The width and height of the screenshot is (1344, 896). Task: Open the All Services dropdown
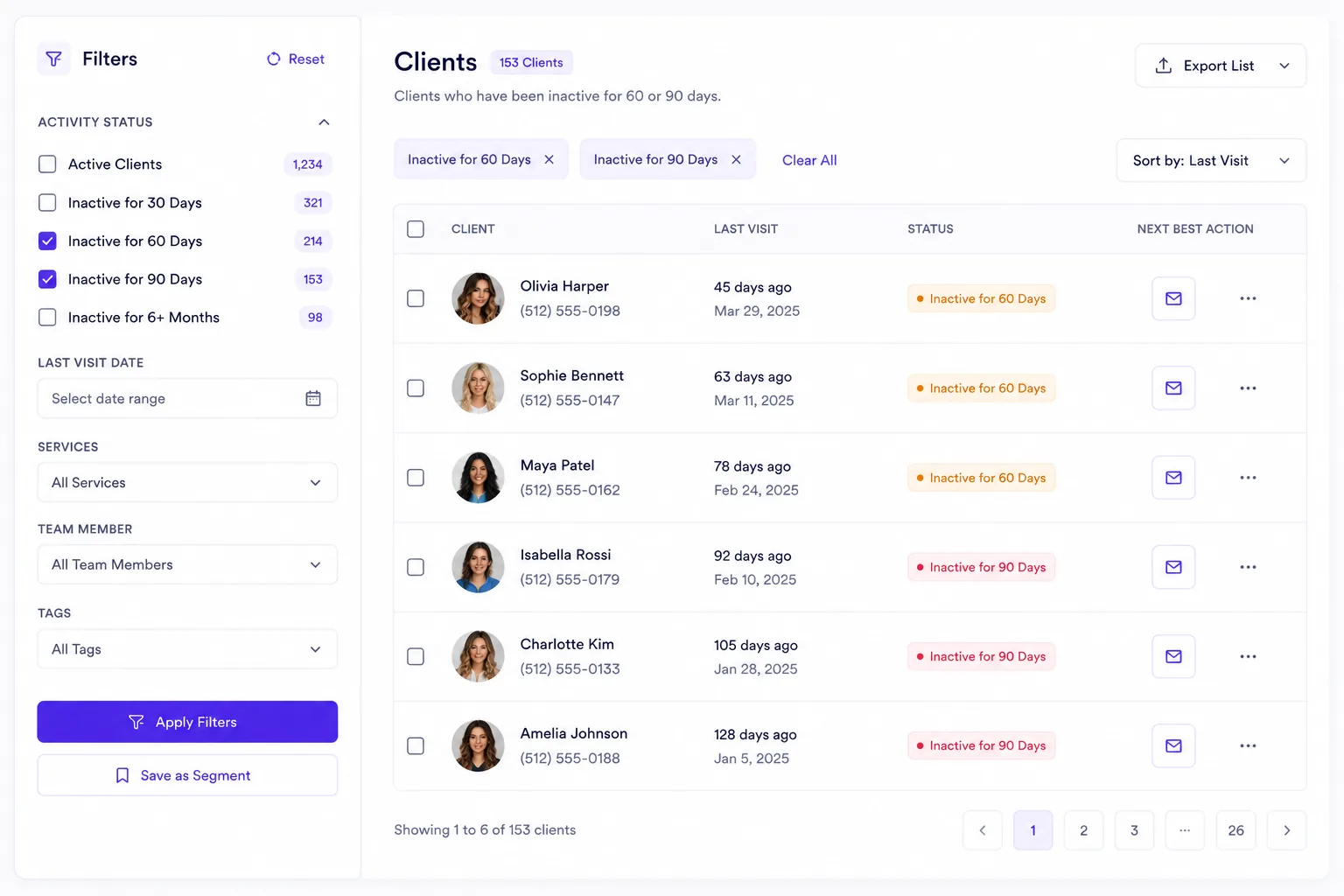click(x=187, y=482)
